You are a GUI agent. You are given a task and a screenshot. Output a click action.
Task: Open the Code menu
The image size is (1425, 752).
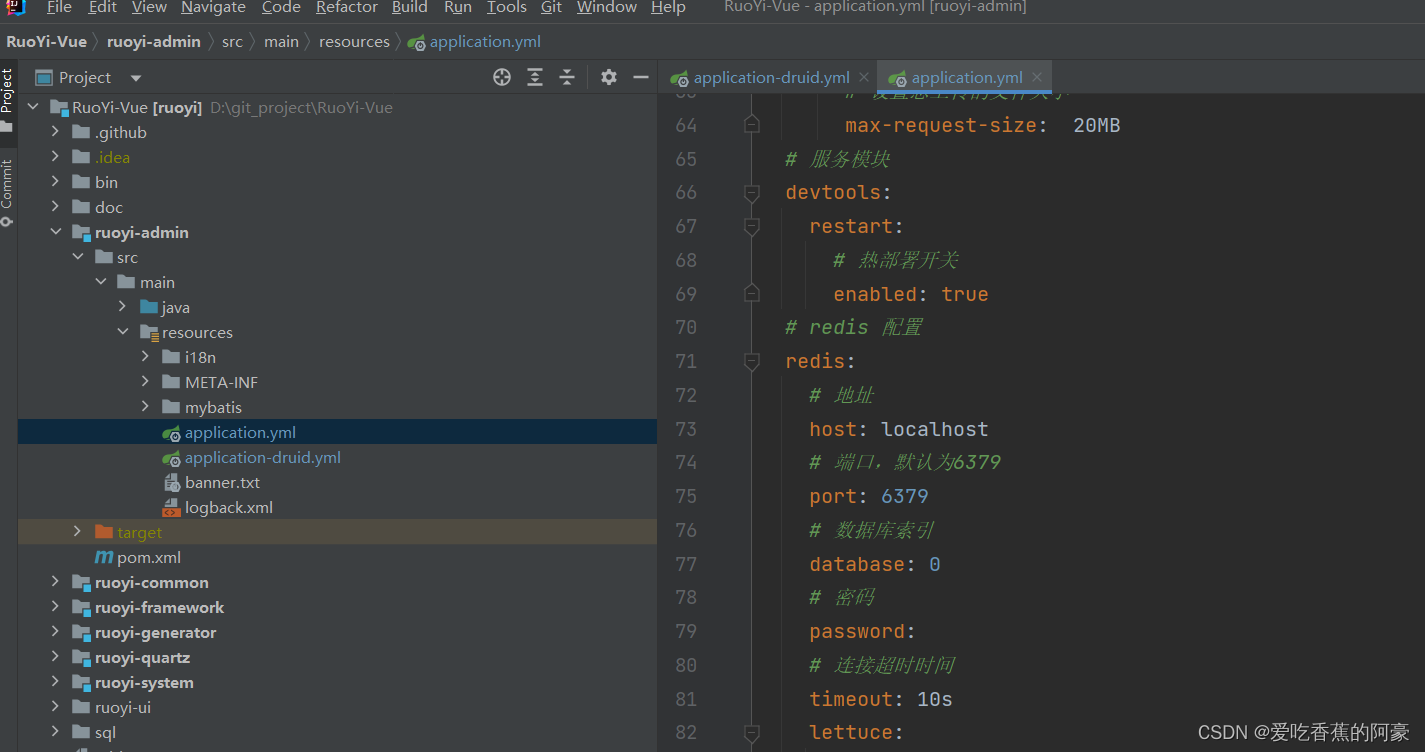(281, 8)
